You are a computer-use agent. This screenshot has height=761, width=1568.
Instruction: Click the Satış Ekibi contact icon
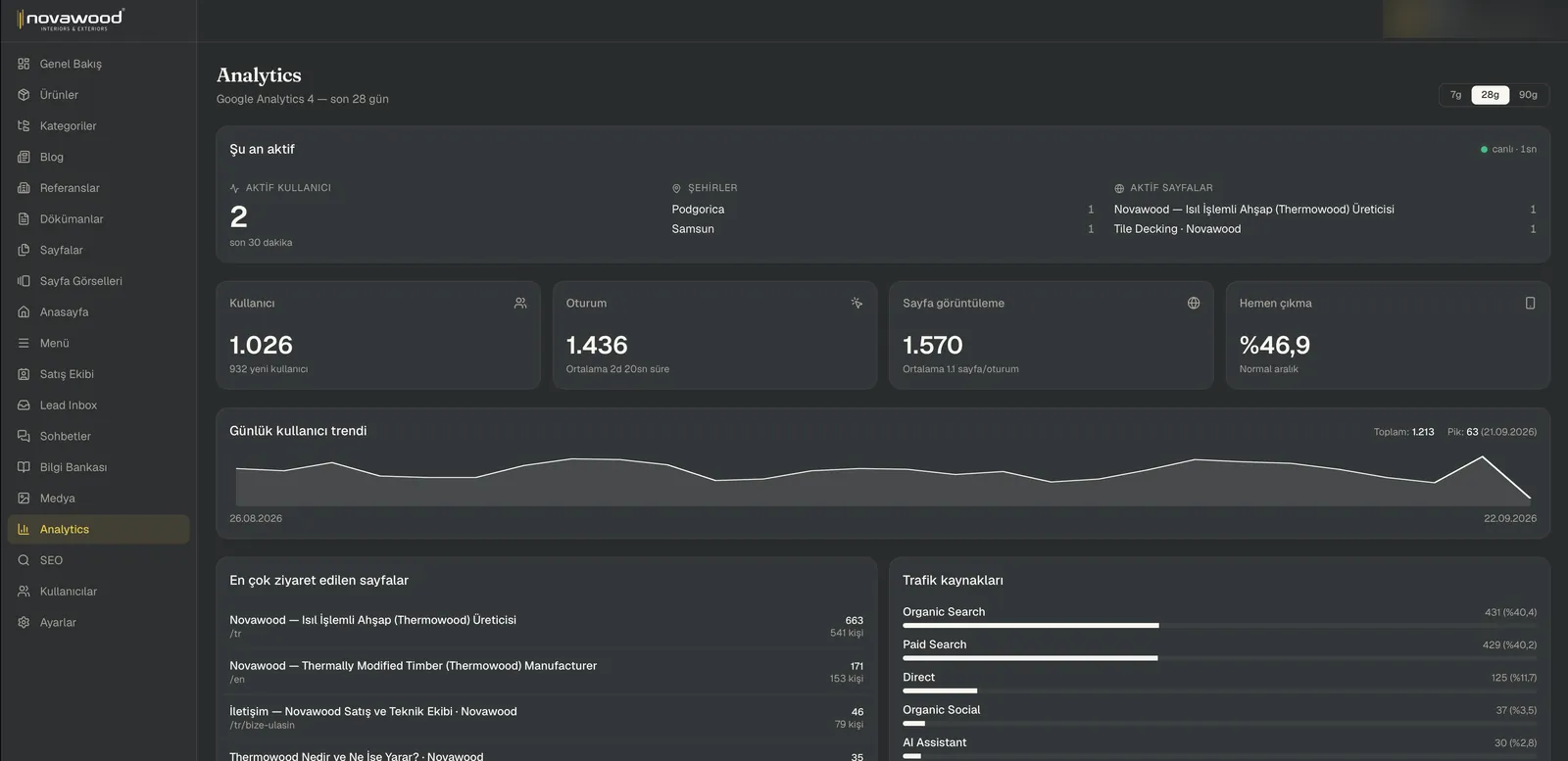click(x=24, y=374)
